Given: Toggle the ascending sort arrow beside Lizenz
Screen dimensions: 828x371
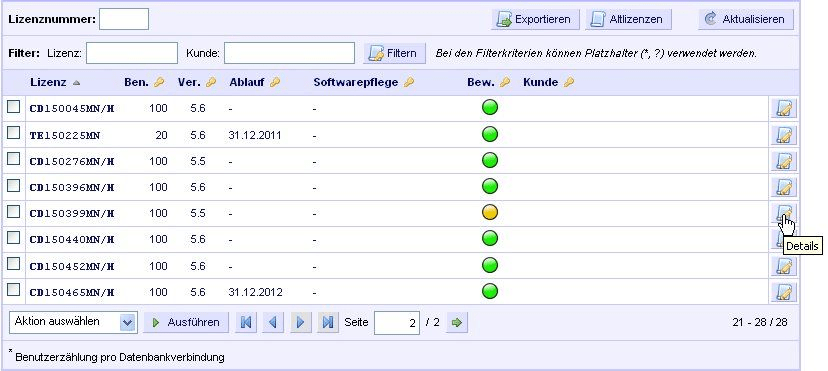Looking at the screenshot, I should coord(77,83).
